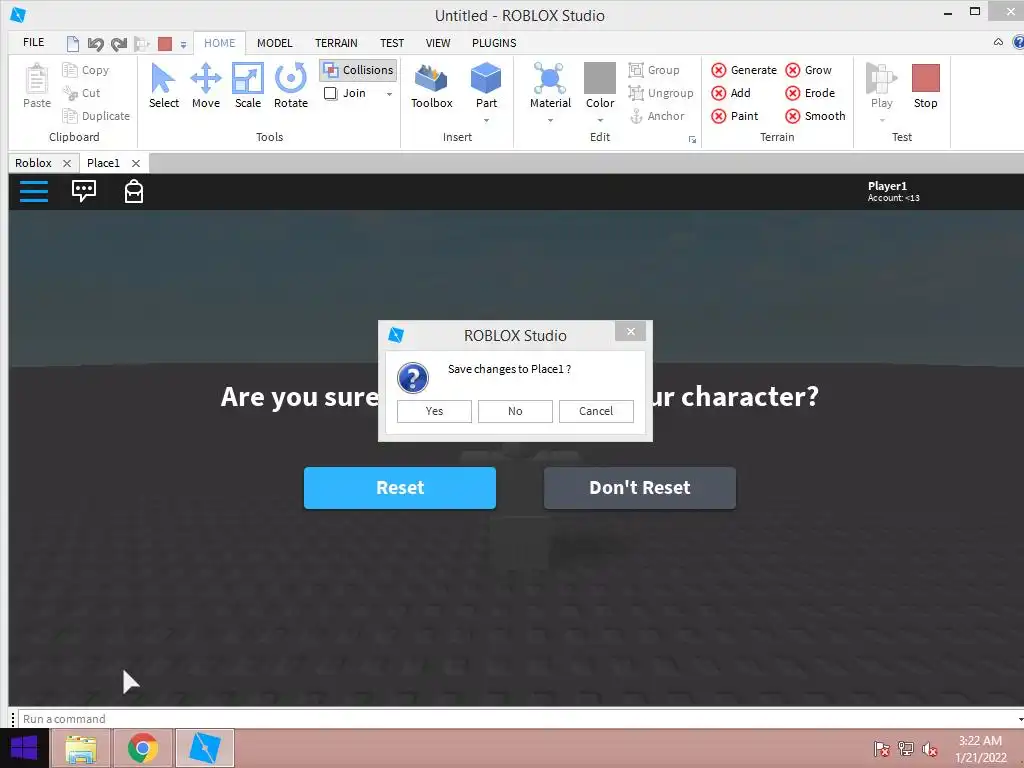Group the selected objects
The width and height of the screenshot is (1024, 768).
pyautogui.click(x=654, y=70)
